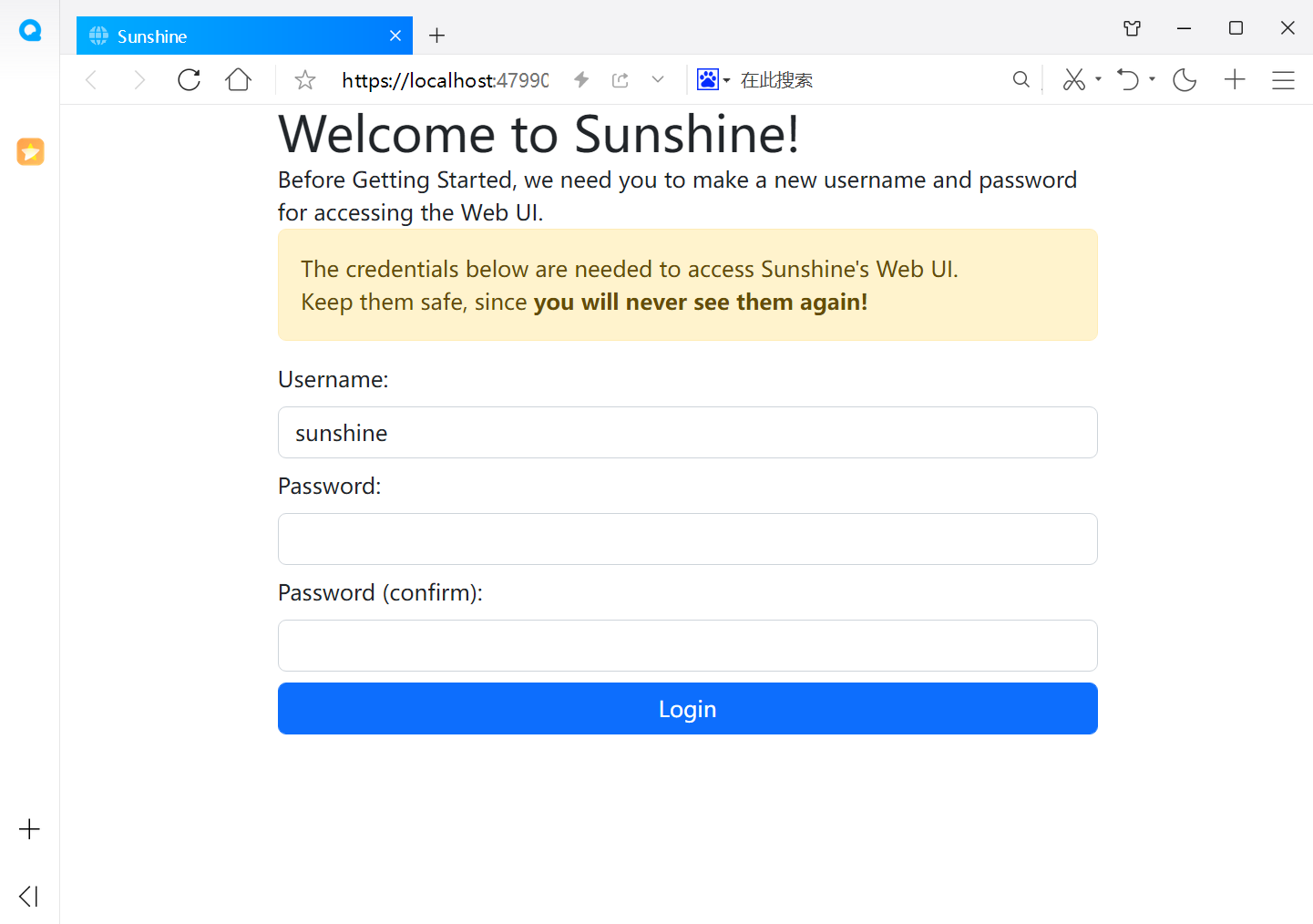
Task: Click the address bar URL field
Action: point(445,80)
